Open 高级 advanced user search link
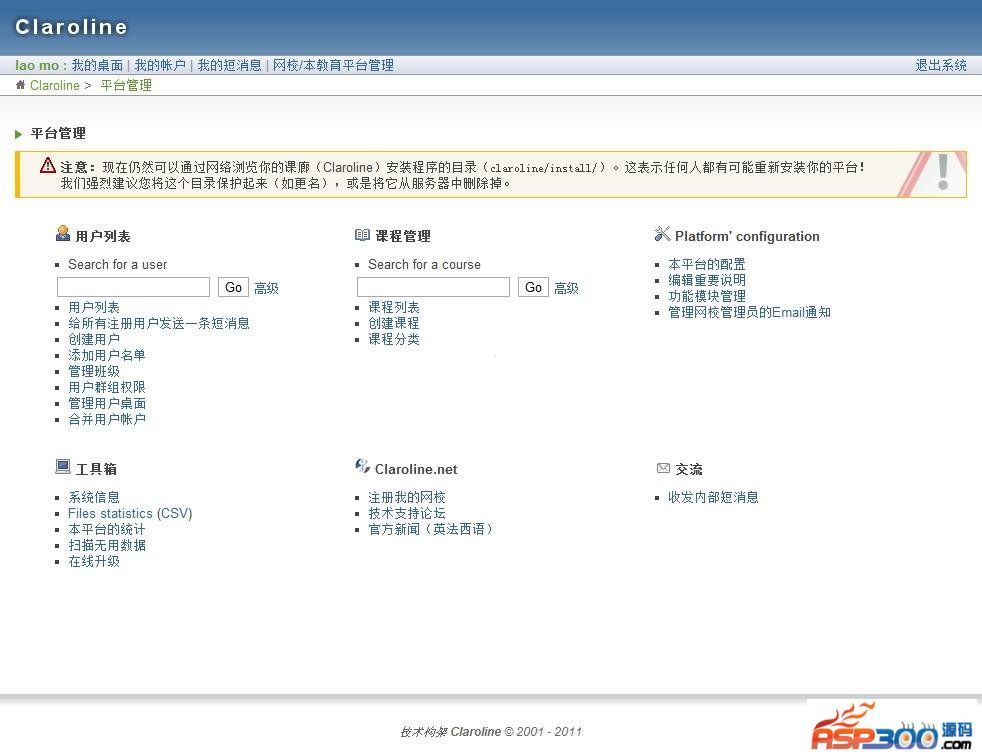Image resolution: width=982 pixels, height=754 pixels. pyautogui.click(x=266, y=288)
